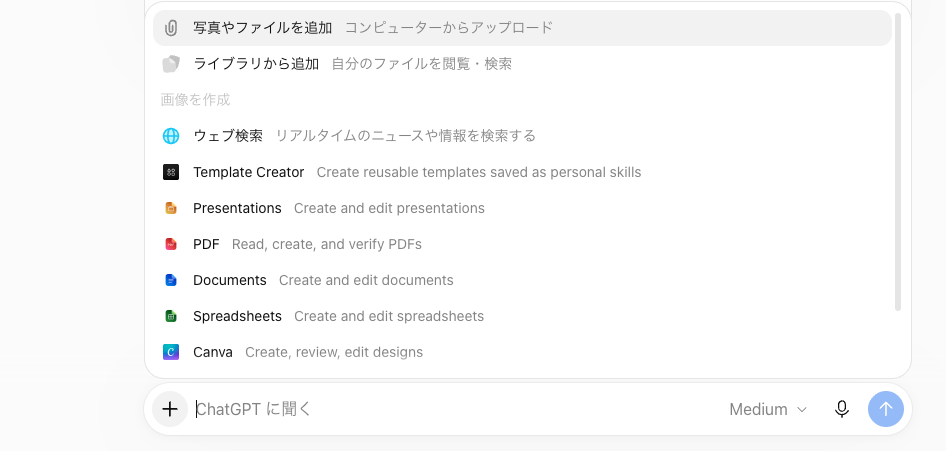
Task: Click the microphone voice input icon
Action: click(842, 409)
